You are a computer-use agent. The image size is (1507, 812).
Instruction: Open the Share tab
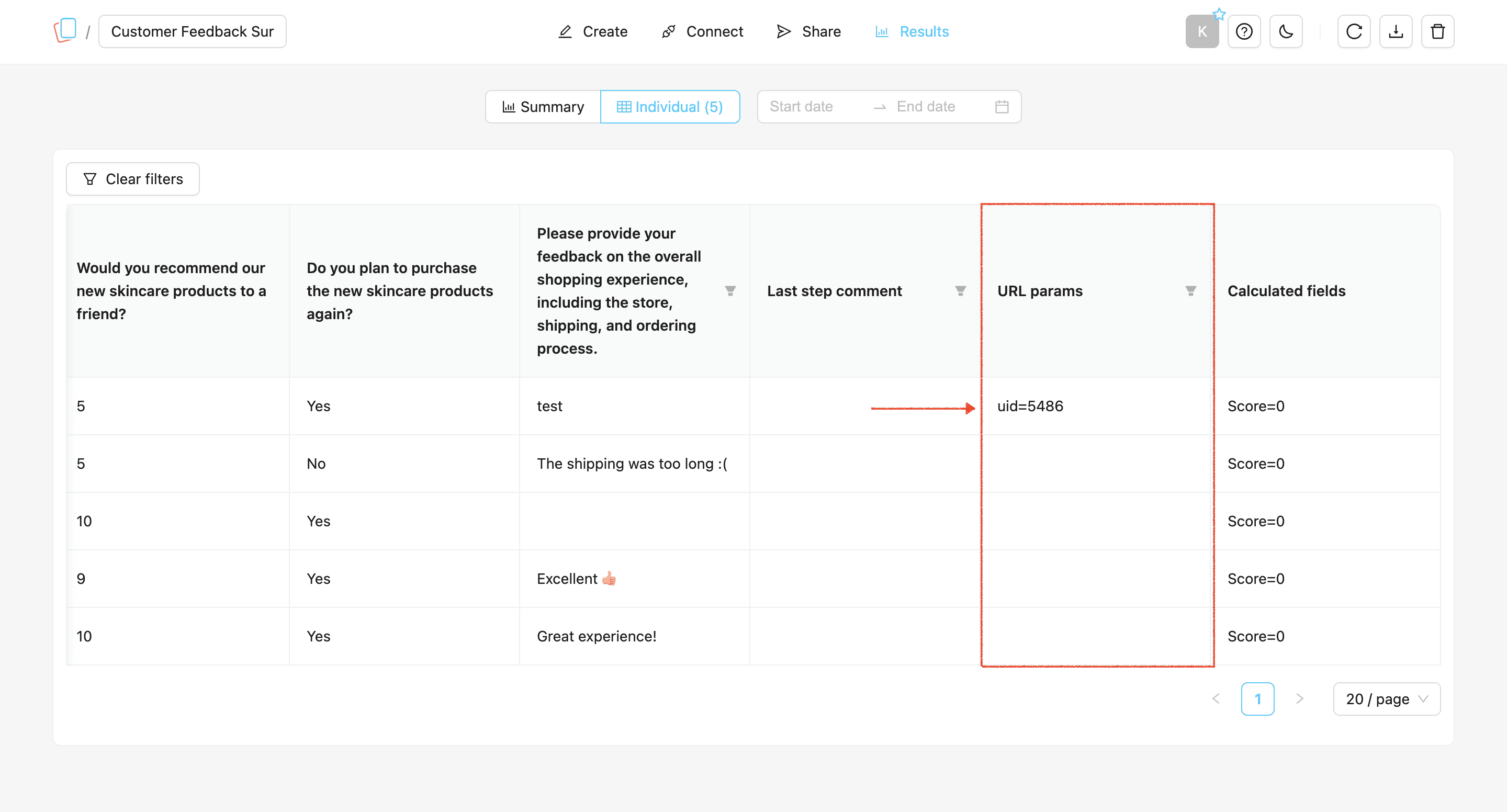point(808,31)
